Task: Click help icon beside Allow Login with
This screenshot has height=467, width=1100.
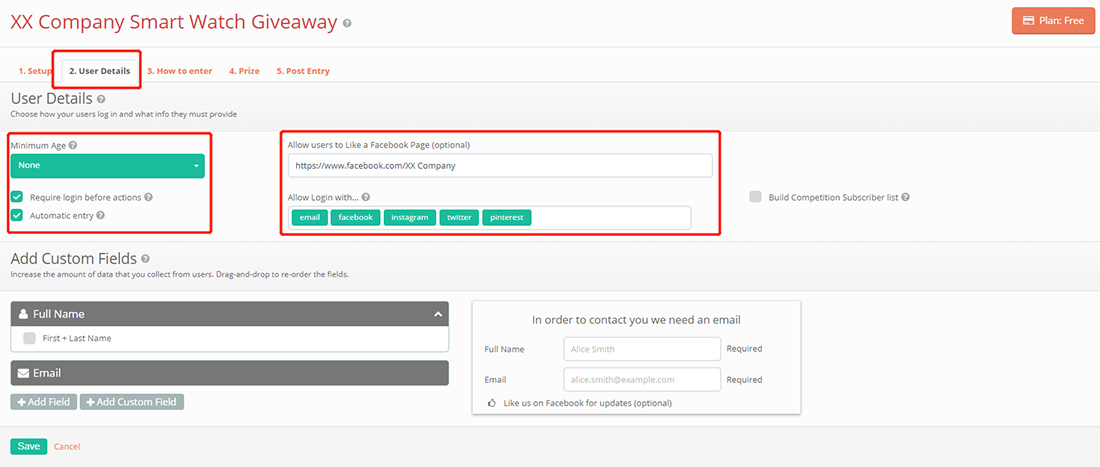Action: 366,197
